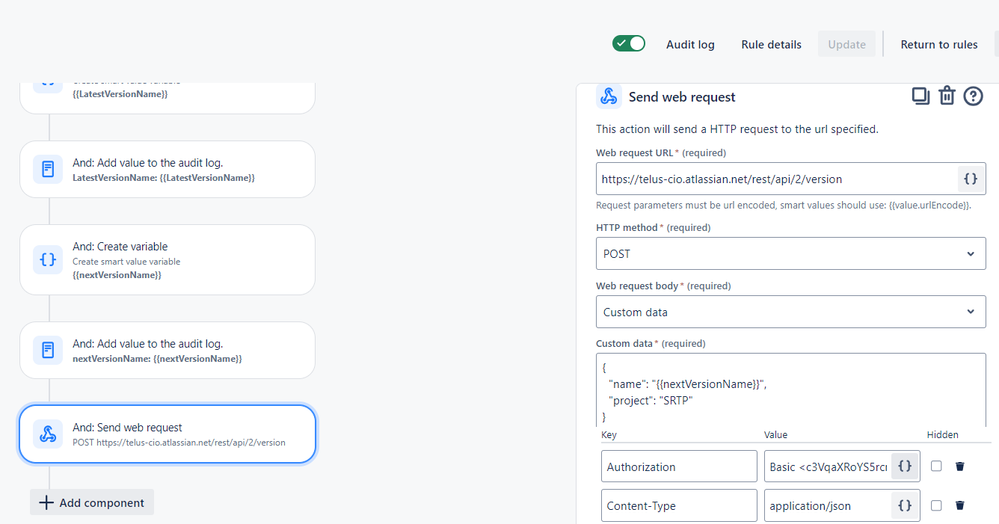Check Hidden for the Authorization header
The width and height of the screenshot is (999, 524).
tap(936, 466)
